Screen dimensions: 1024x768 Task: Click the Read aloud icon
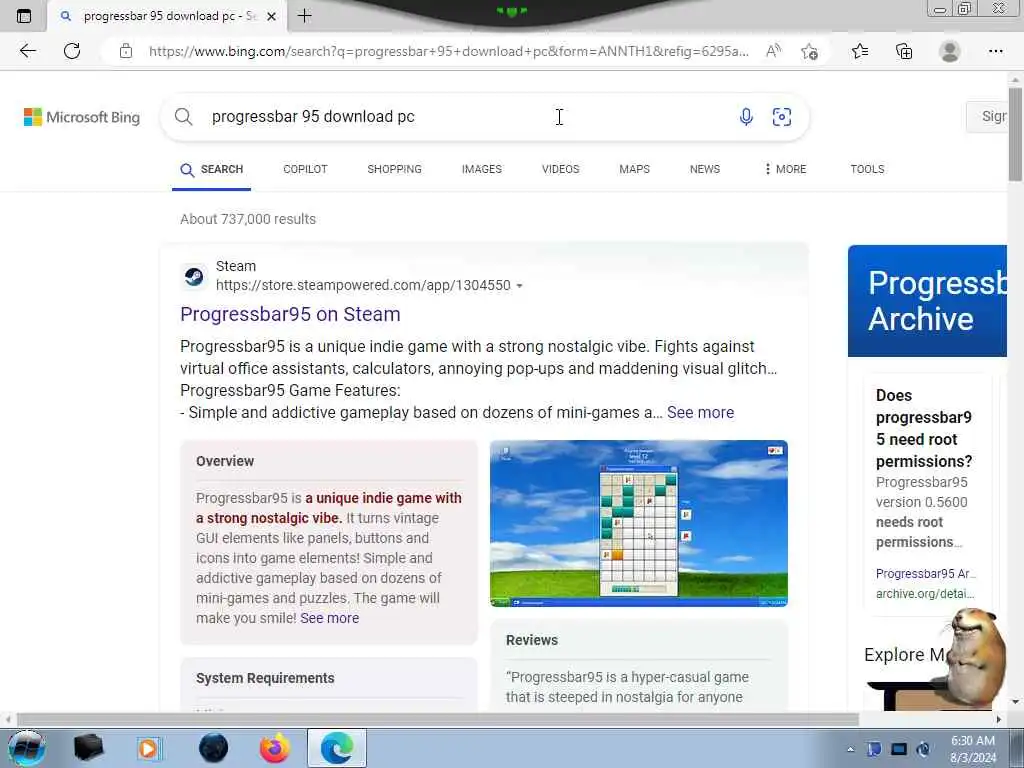coord(773,51)
